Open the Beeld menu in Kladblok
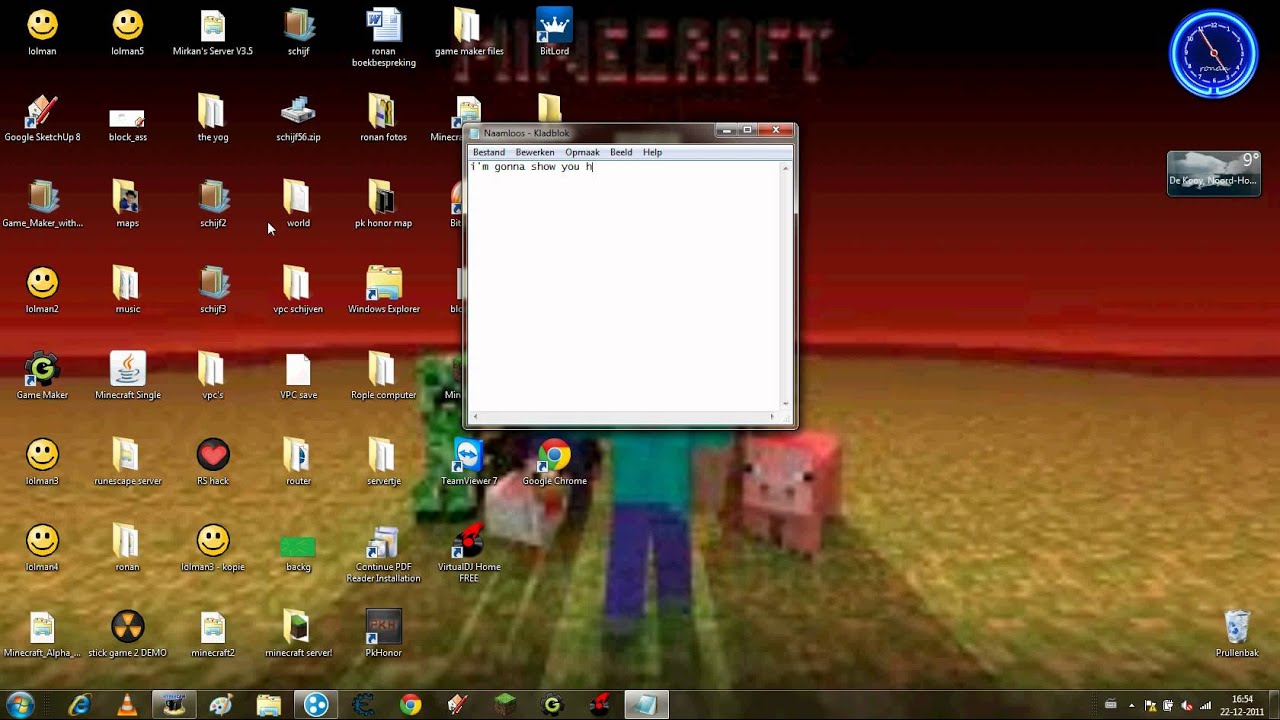Viewport: 1280px width, 720px height. tap(621, 152)
